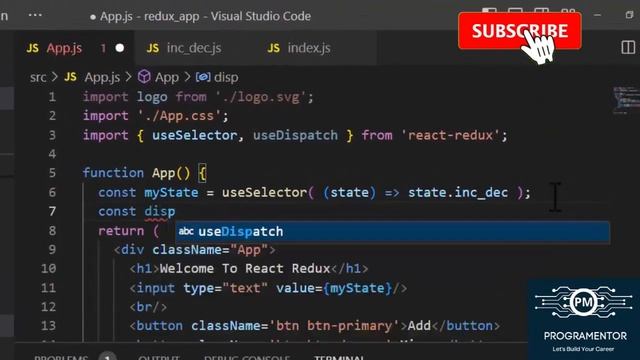Place cursor on './App.css' string
Viewport: 640px width, 360px height.
click(x=179, y=116)
